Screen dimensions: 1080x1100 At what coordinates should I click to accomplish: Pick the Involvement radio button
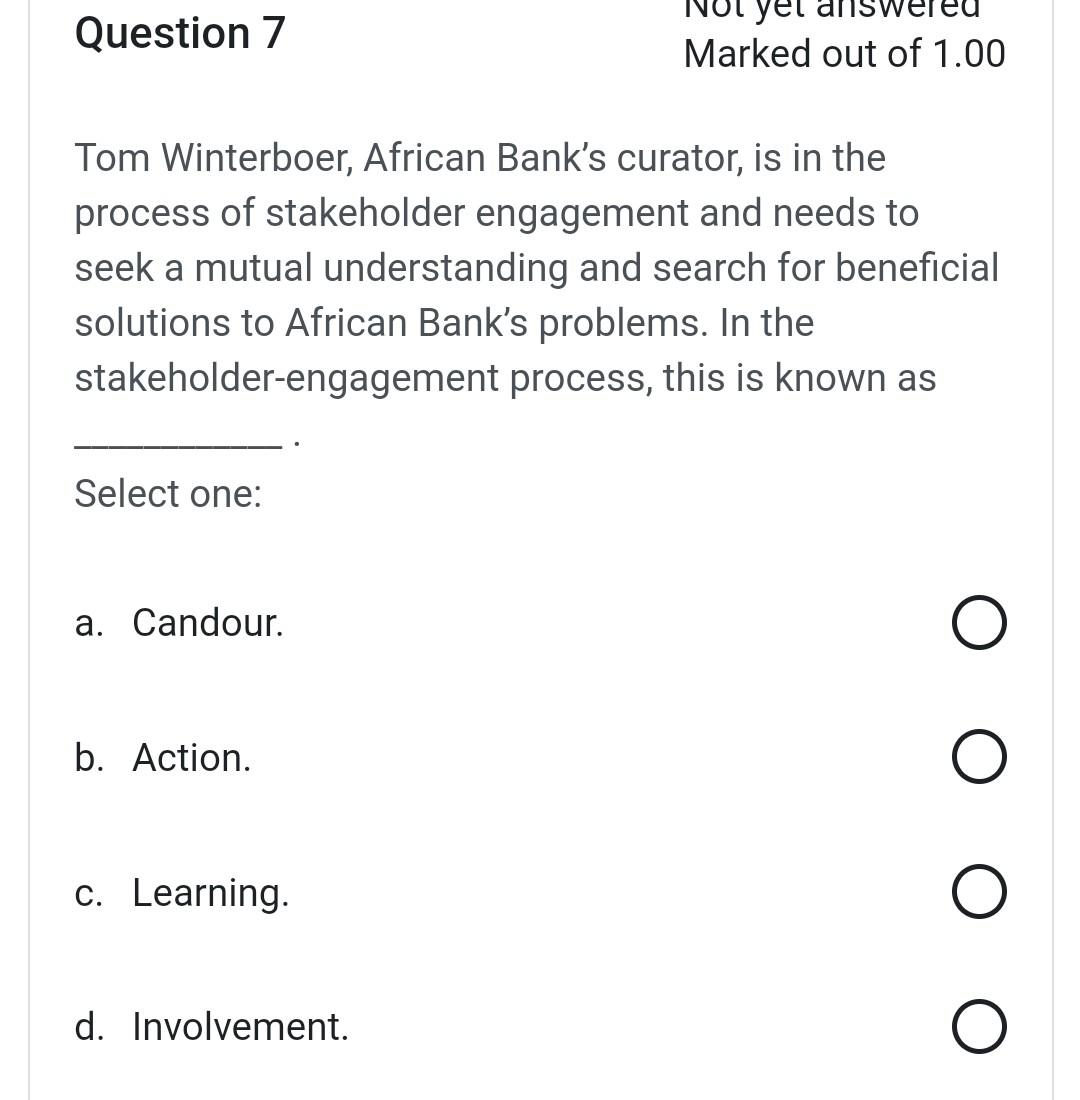coord(979,1027)
